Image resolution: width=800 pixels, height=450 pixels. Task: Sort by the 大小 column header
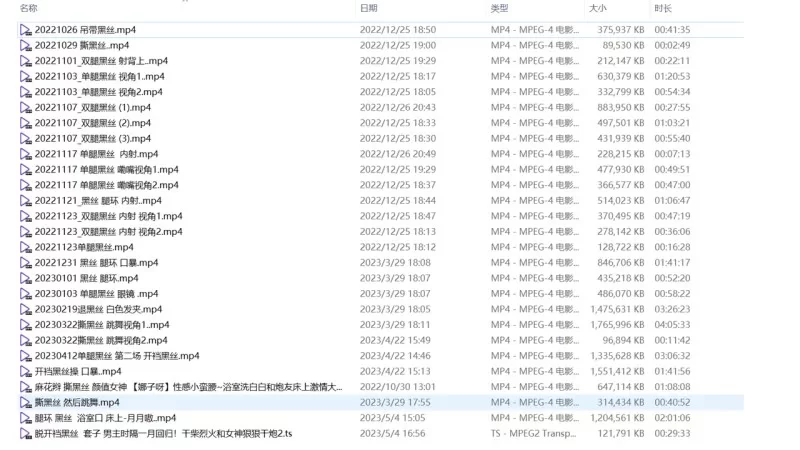click(x=598, y=8)
